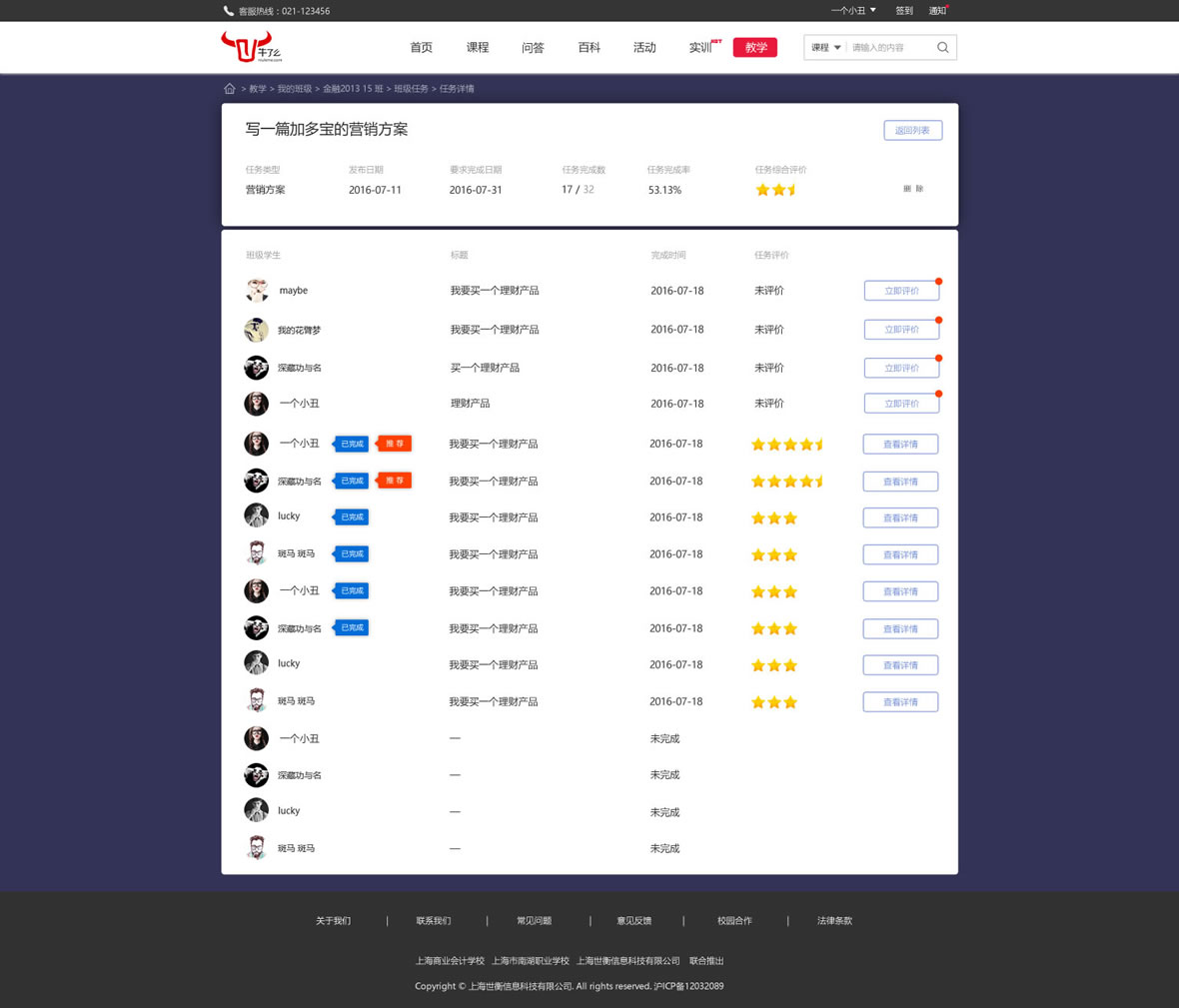Viewport: 1179px width, 1008px height.
Task: Open the 课程 search category dropdown
Action: [x=825, y=47]
